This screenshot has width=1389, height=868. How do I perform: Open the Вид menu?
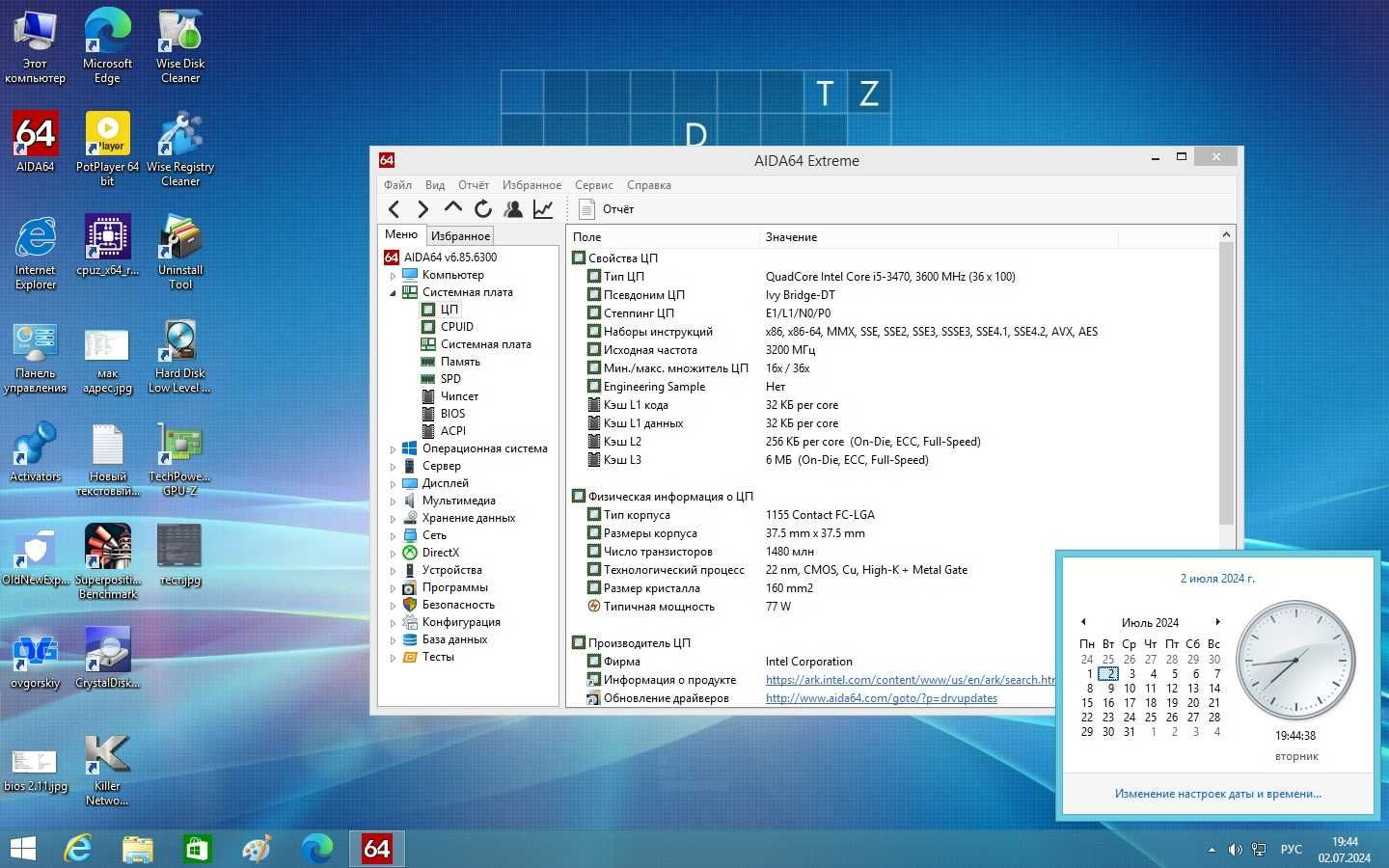point(435,185)
